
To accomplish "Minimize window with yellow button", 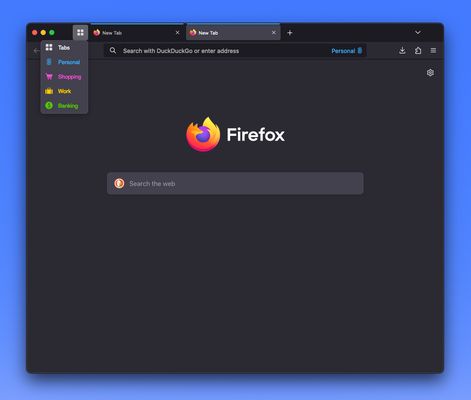I will [43, 33].
